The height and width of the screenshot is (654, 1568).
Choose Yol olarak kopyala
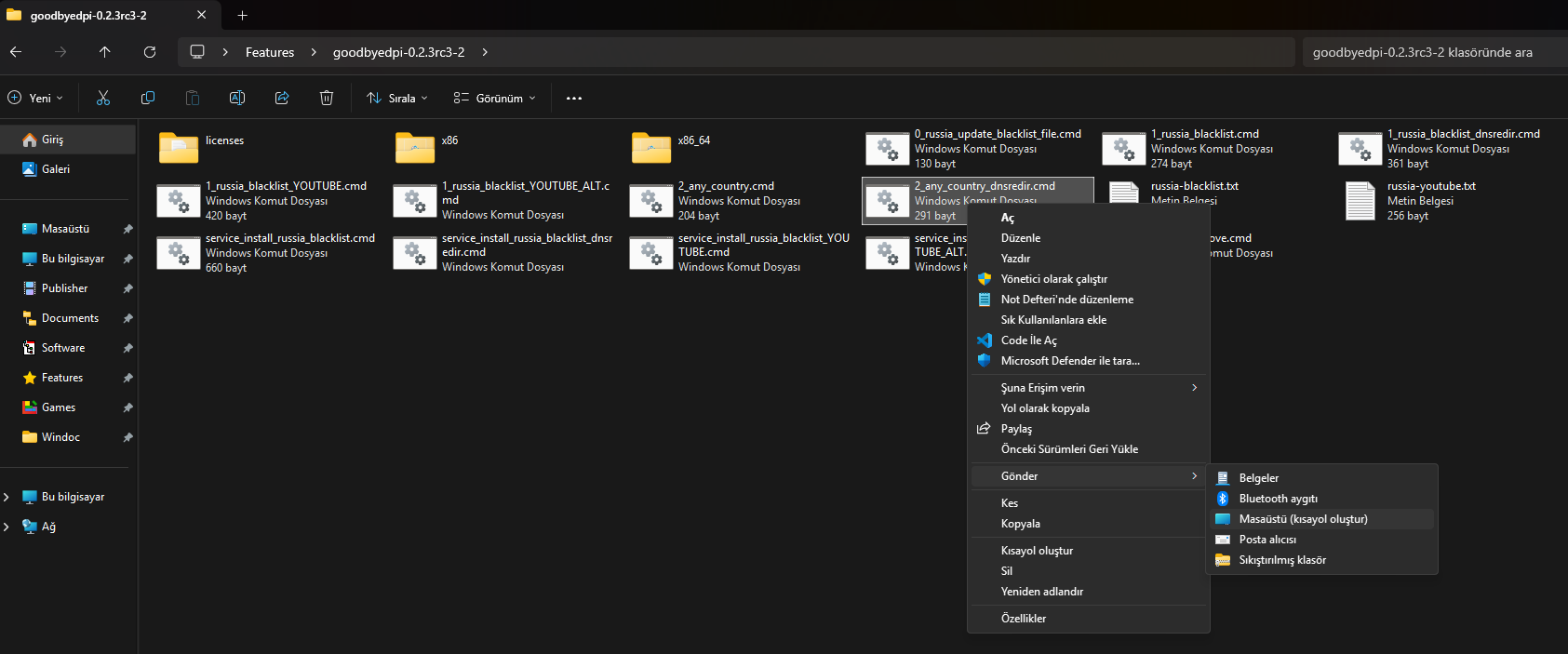1089,408
